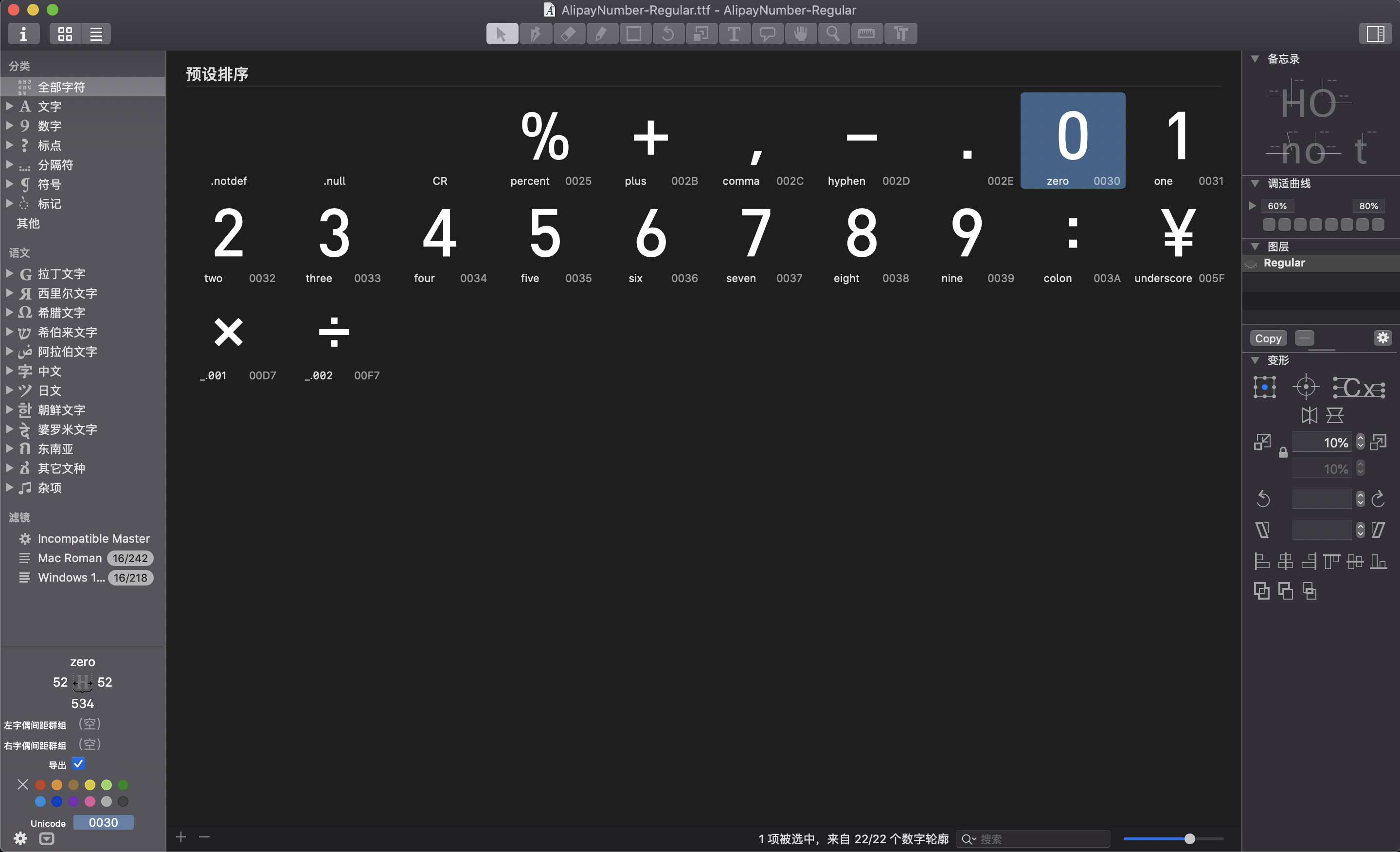The image size is (1400, 852).
Task: Switch to list view mode
Action: [x=96, y=34]
